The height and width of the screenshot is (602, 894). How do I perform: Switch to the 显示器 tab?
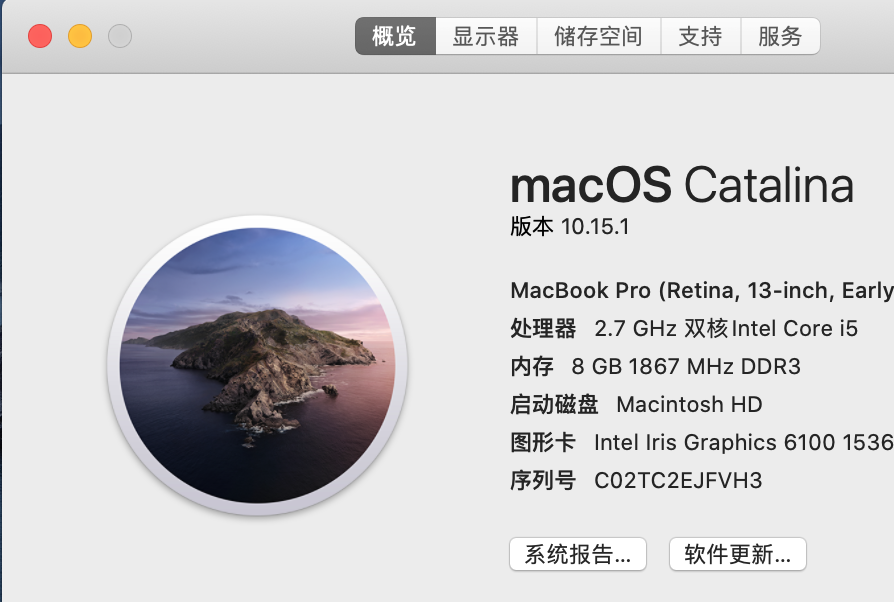[x=485, y=37]
